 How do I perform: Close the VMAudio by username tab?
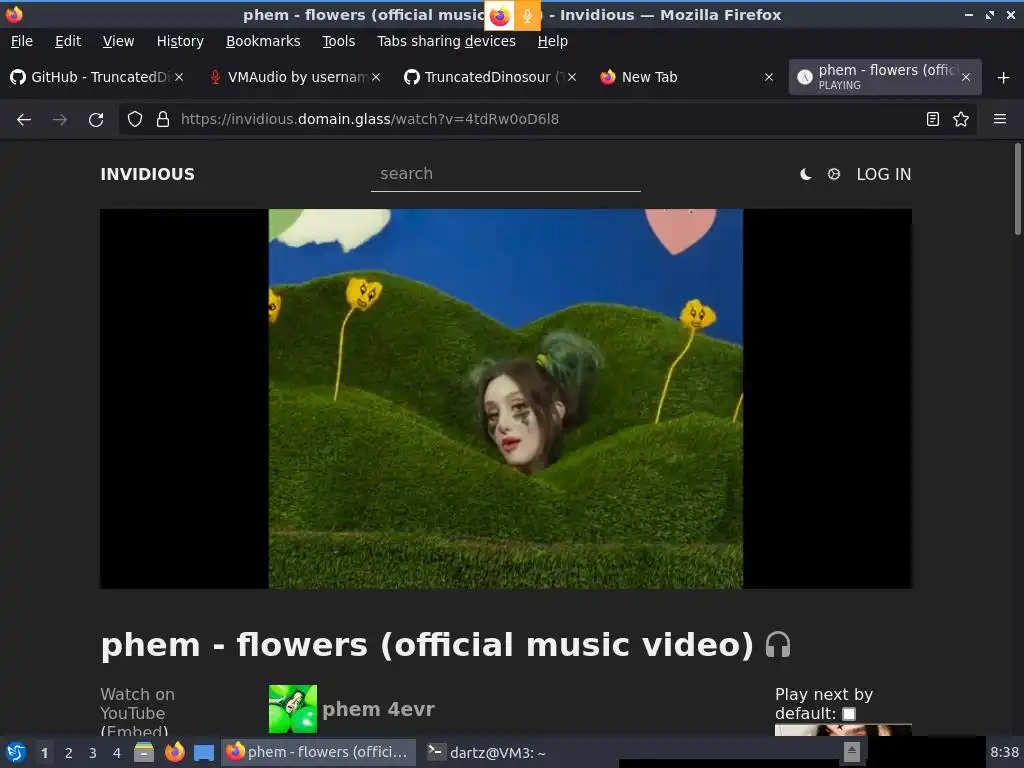376,77
